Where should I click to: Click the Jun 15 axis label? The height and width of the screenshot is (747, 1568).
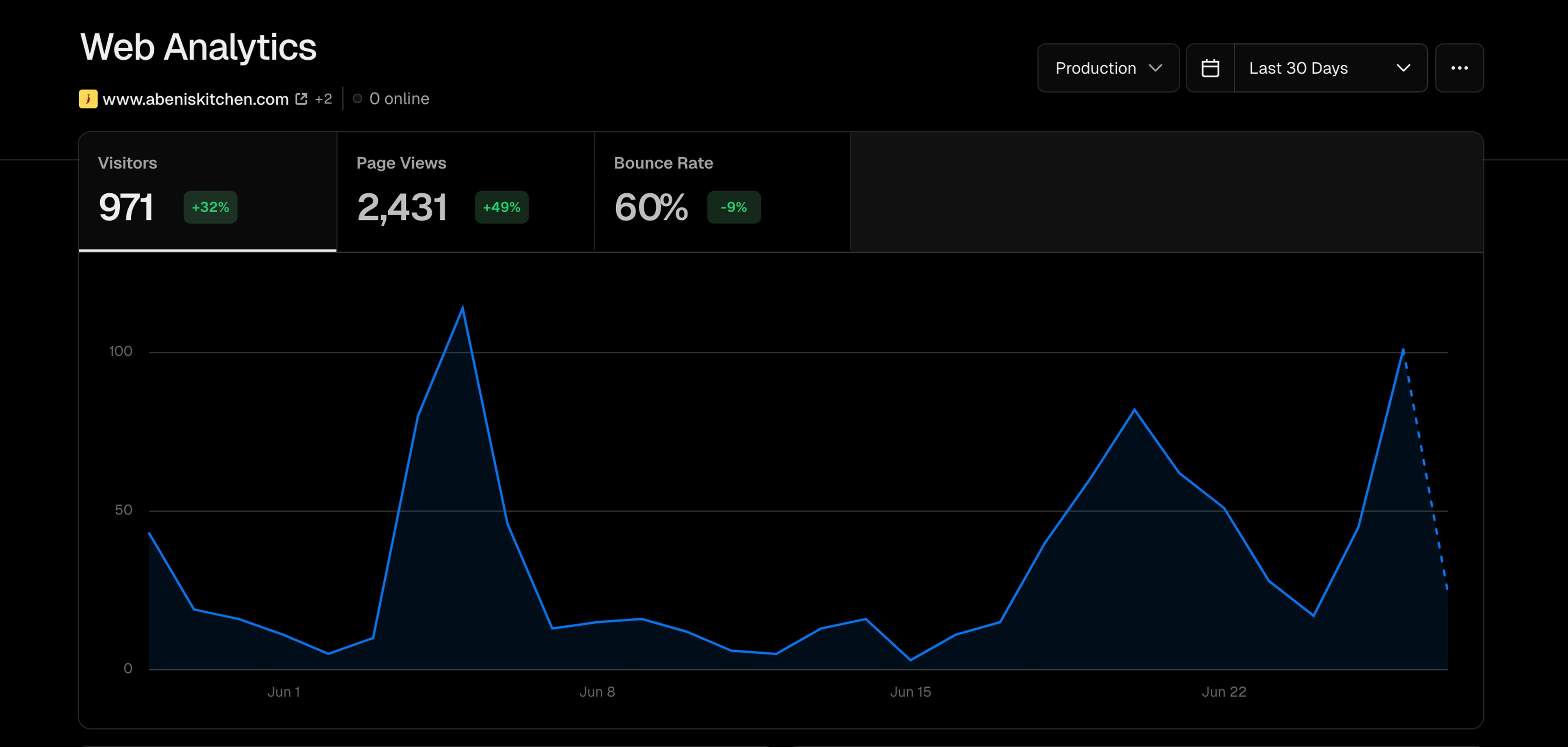pos(910,692)
